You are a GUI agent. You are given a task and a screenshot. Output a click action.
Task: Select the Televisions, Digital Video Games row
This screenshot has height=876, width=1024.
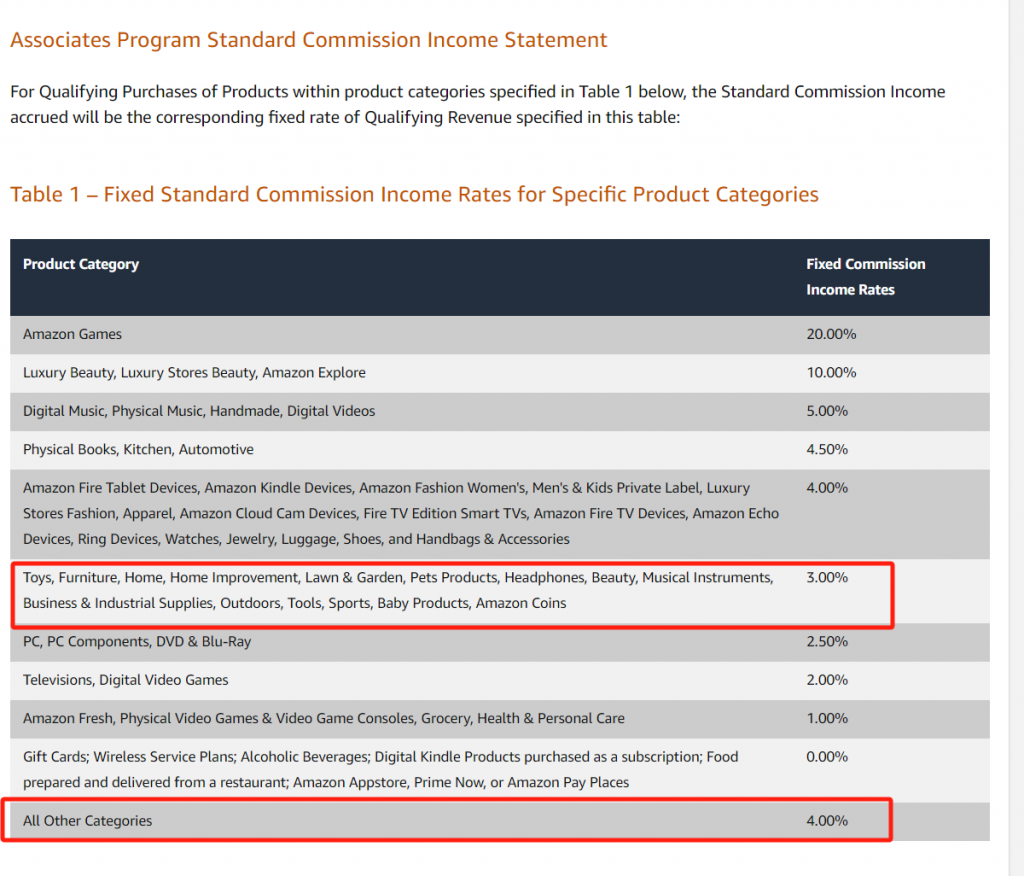[126, 680]
